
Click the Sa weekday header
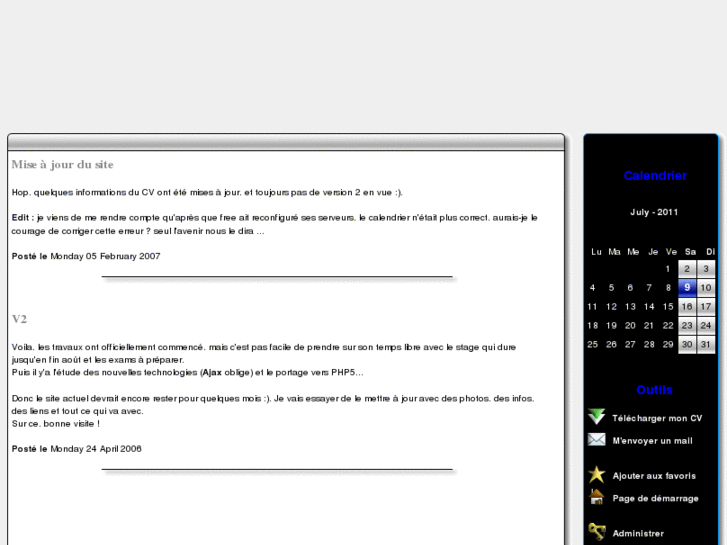tap(690, 252)
